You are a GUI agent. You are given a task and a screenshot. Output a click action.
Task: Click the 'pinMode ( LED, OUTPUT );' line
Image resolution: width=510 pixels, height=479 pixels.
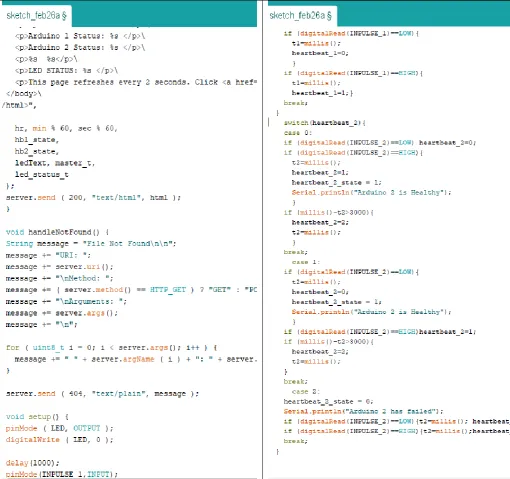tap(59, 428)
